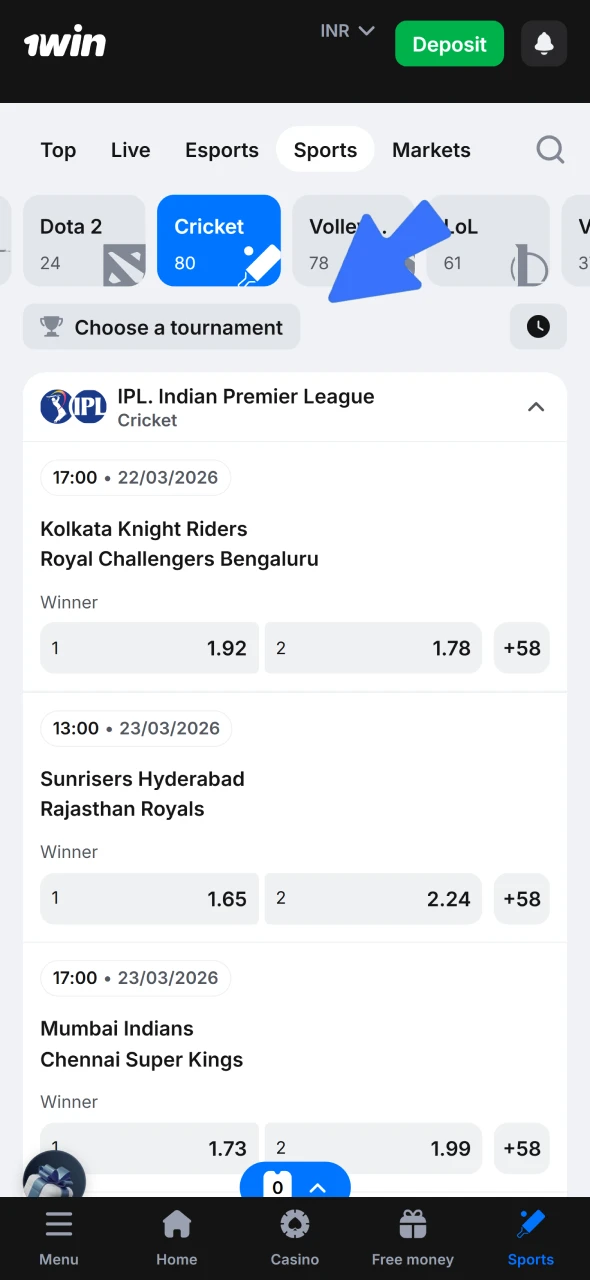The height and width of the screenshot is (1280, 590).
Task: Click the clock icon to filter by time
Action: [538, 327]
